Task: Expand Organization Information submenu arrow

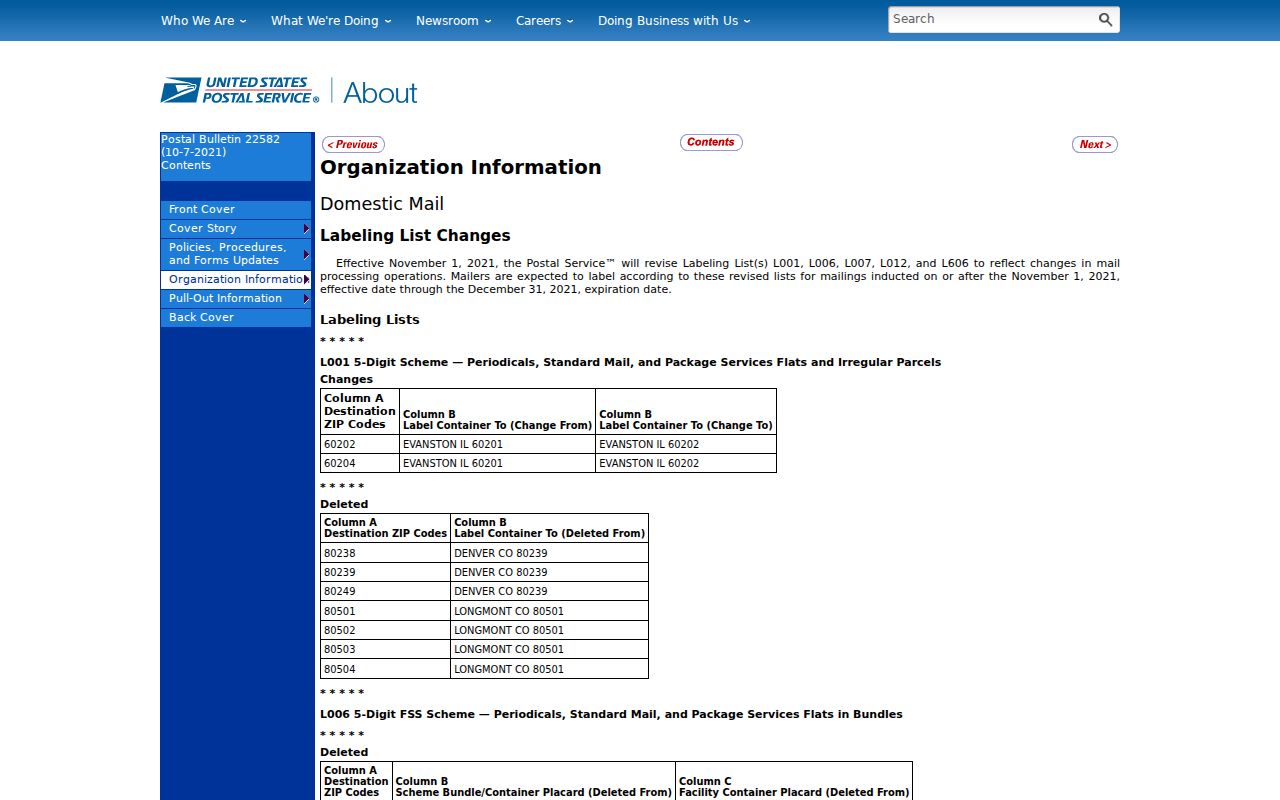Action: click(307, 279)
